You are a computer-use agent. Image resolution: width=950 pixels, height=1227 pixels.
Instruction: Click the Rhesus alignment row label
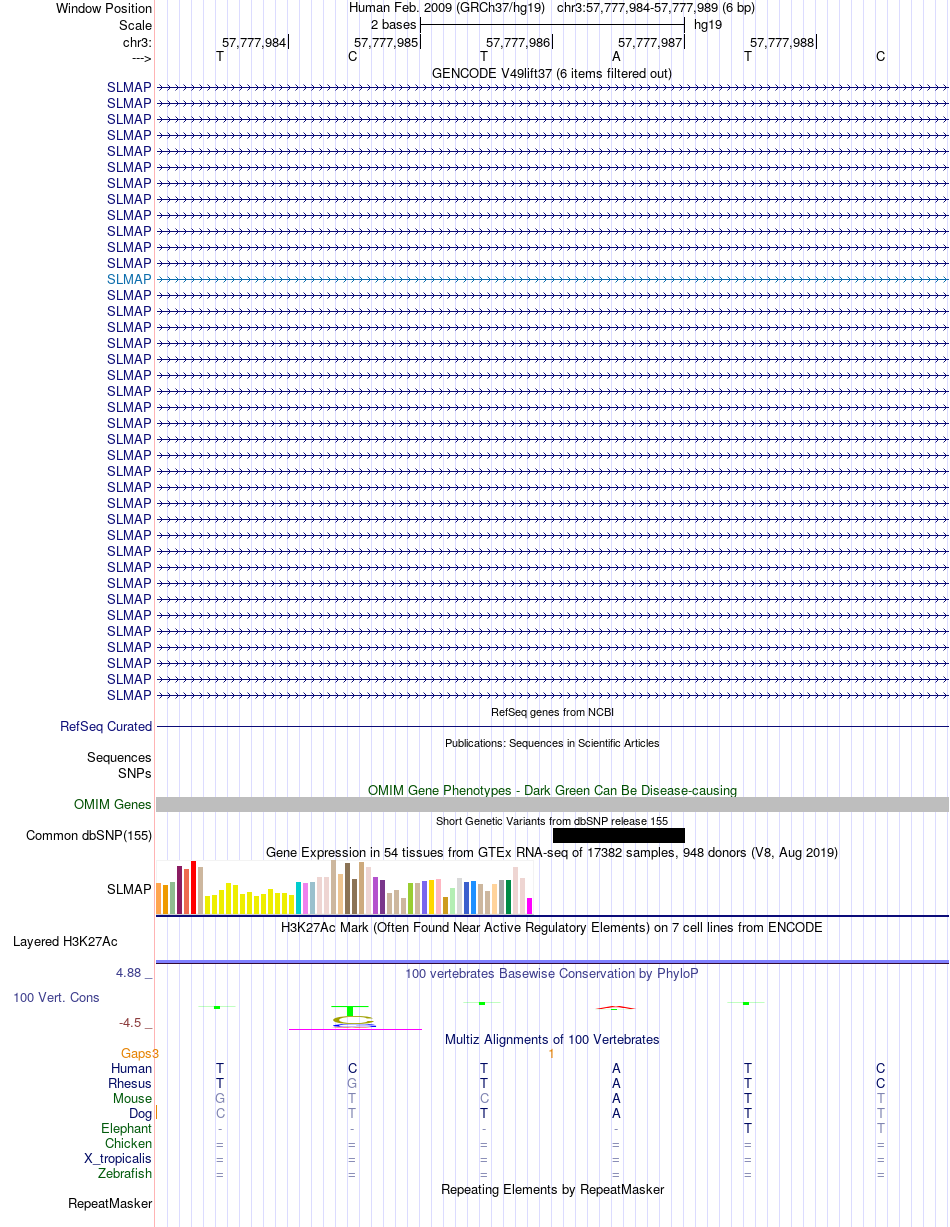pyautogui.click(x=130, y=1083)
